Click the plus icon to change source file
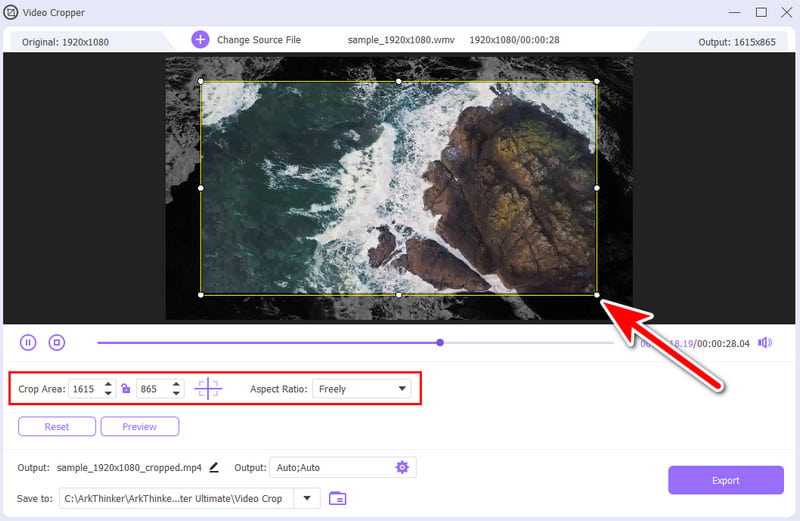The height and width of the screenshot is (521, 800). [200, 39]
